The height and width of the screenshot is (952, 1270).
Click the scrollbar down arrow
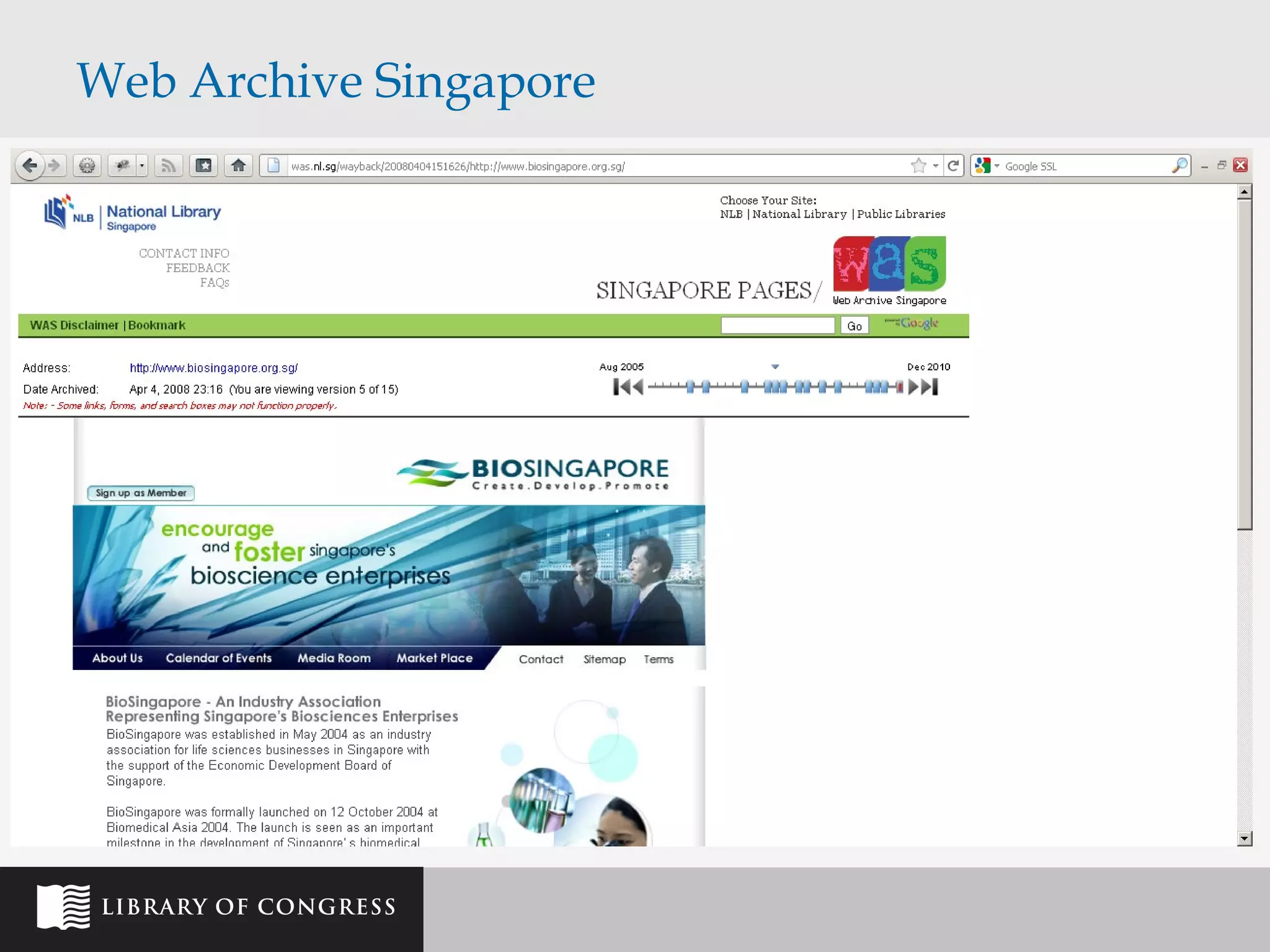coord(1244,839)
